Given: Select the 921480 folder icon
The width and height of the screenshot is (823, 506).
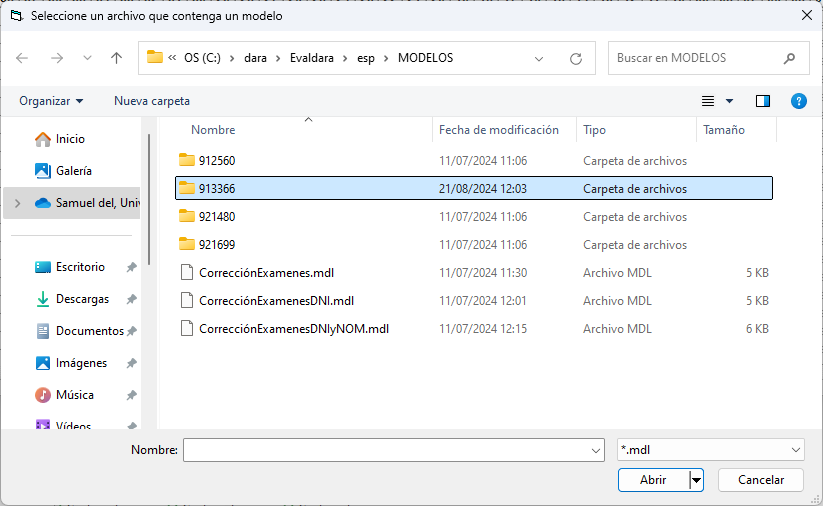Looking at the screenshot, I should click(186, 216).
